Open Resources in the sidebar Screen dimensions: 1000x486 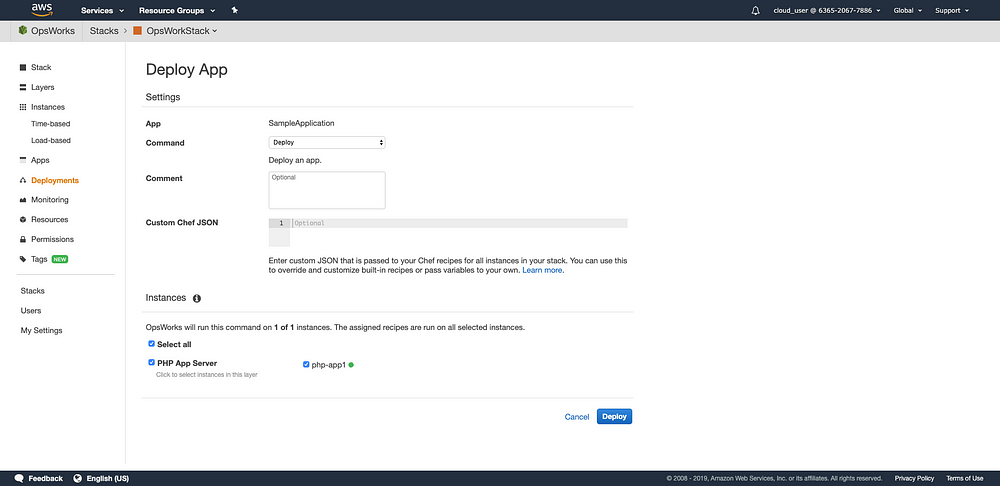pyautogui.click(x=50, y=219)
